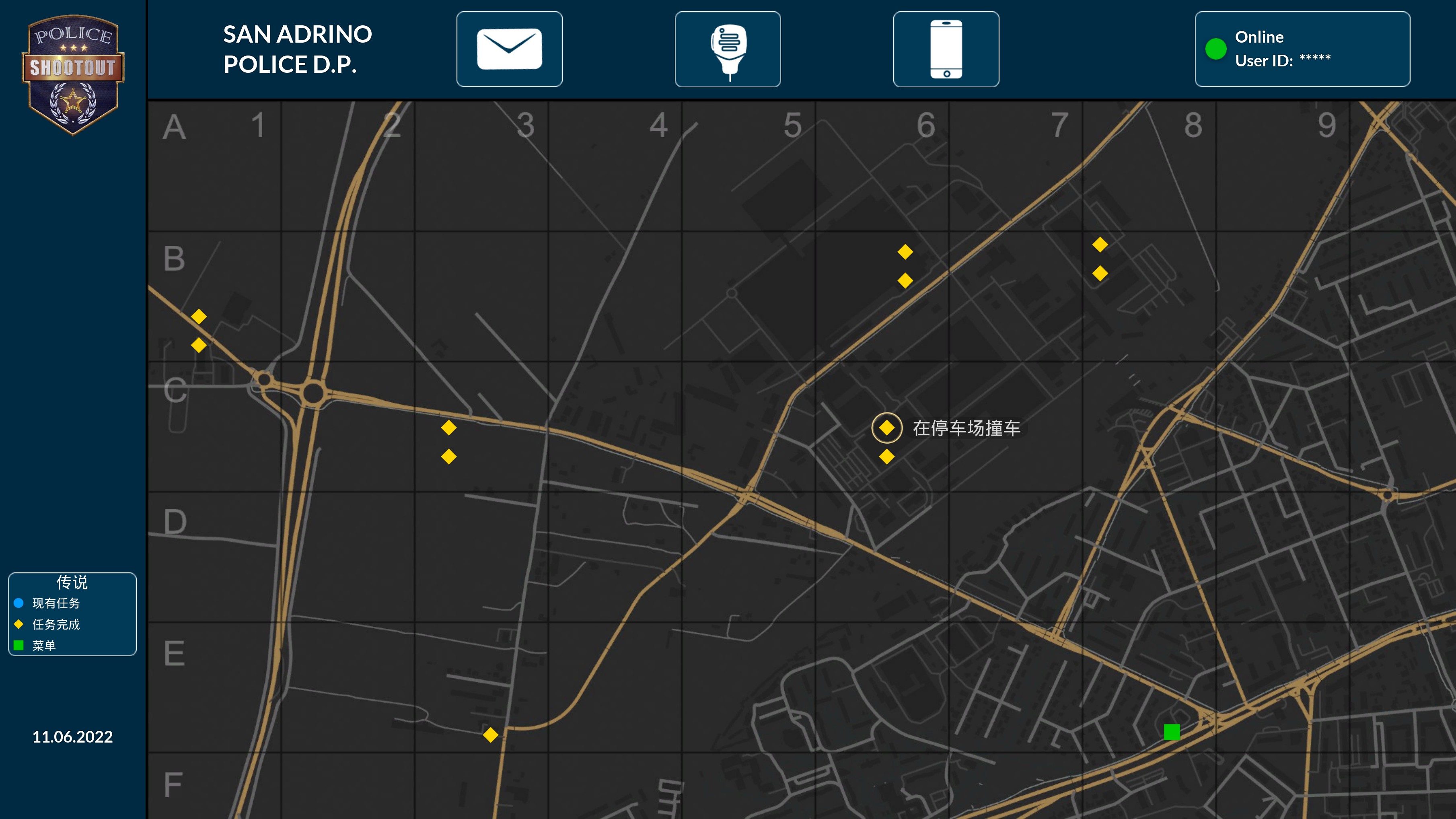
Task: Click the green menu square on map
Action: point(1172,732)
